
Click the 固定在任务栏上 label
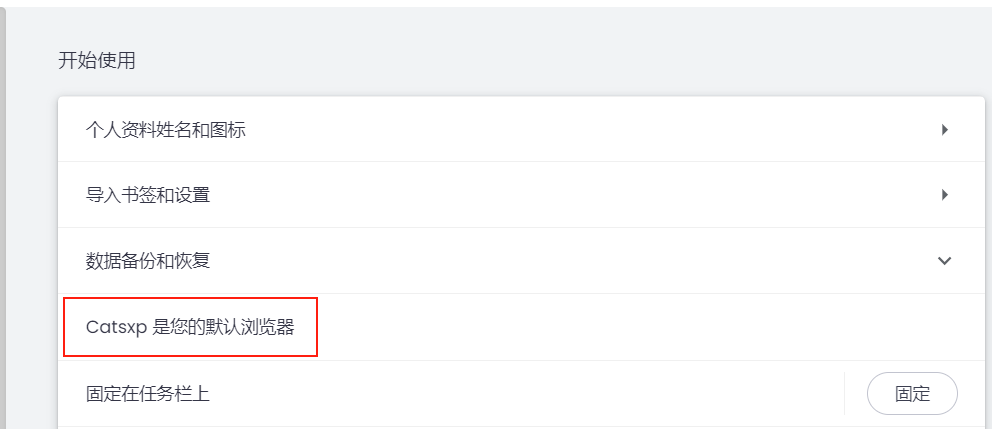tap(148, 393)
